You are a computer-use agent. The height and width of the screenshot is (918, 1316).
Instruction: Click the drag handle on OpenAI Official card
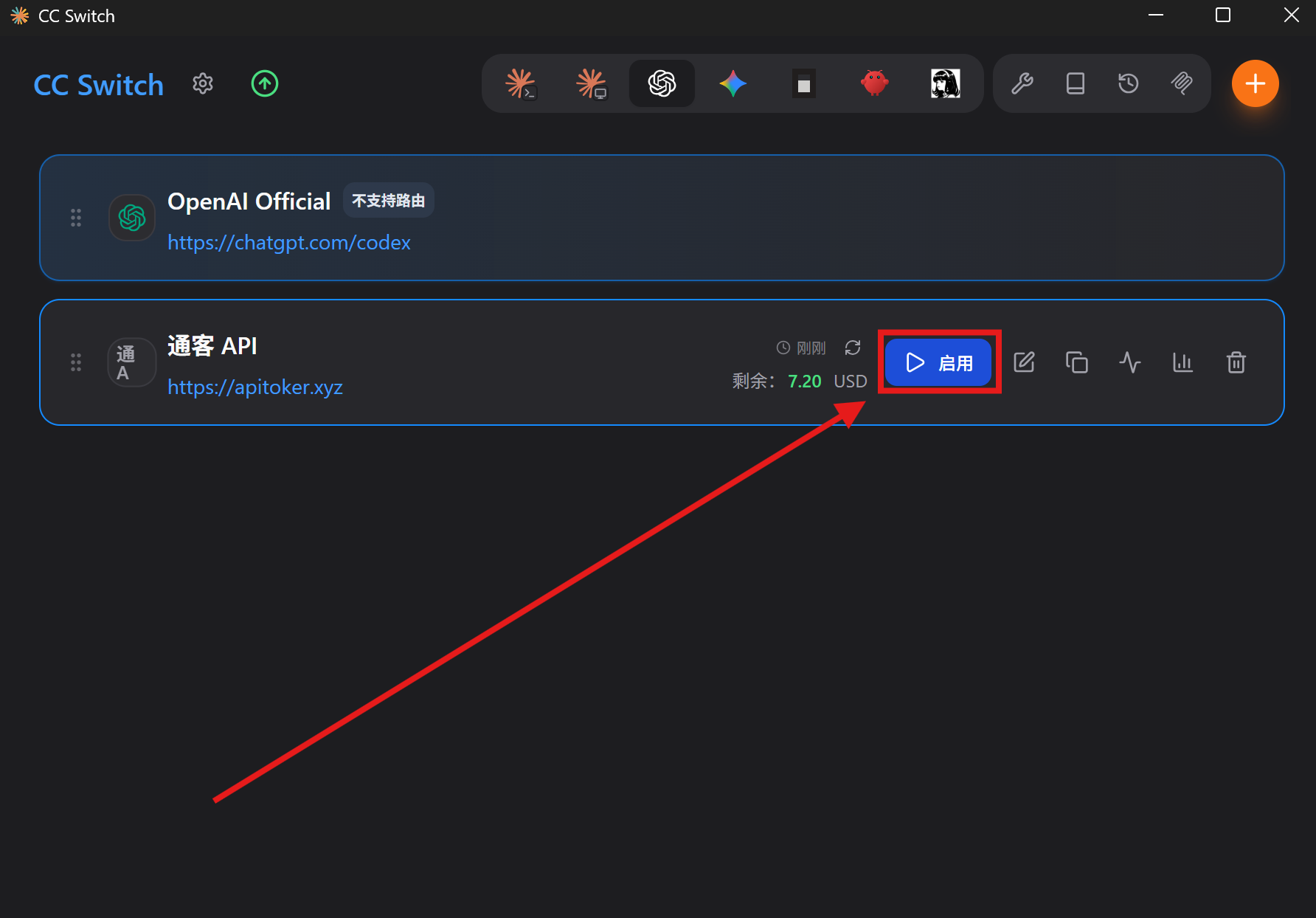(76, 218)
